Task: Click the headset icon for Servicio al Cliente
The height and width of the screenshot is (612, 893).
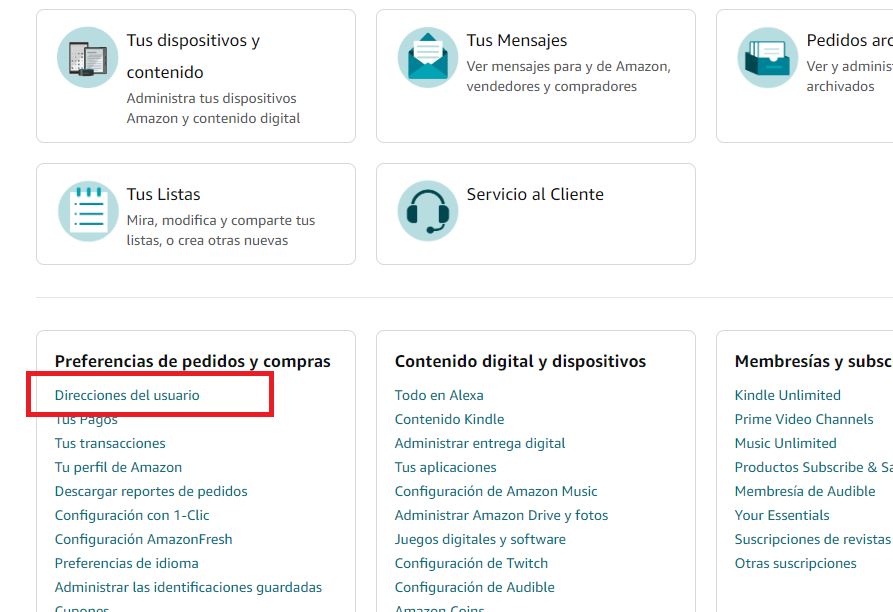Action: click(x=428, y=211)
